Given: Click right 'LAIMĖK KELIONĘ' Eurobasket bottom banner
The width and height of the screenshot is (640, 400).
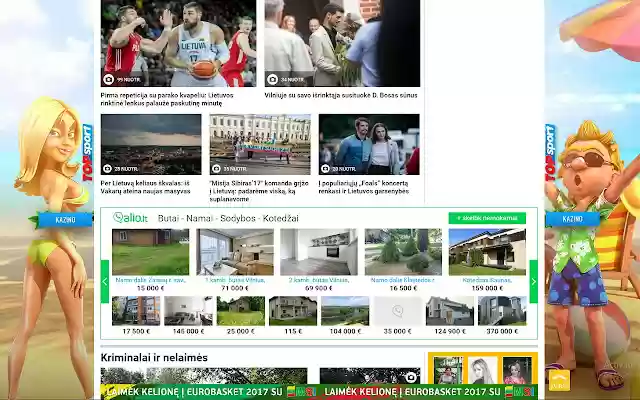Looking at the screenshot, I should [x=429, y=392].
